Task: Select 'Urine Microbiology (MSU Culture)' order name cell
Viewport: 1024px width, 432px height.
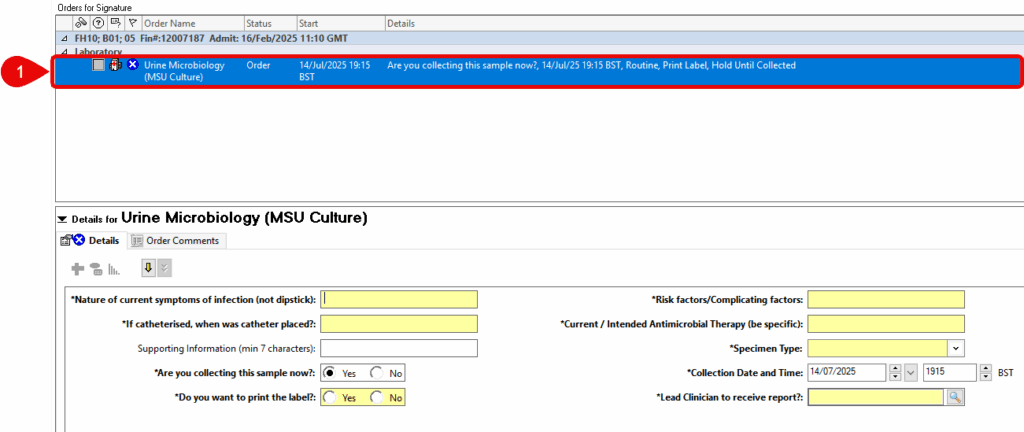Action: (184, 71)
